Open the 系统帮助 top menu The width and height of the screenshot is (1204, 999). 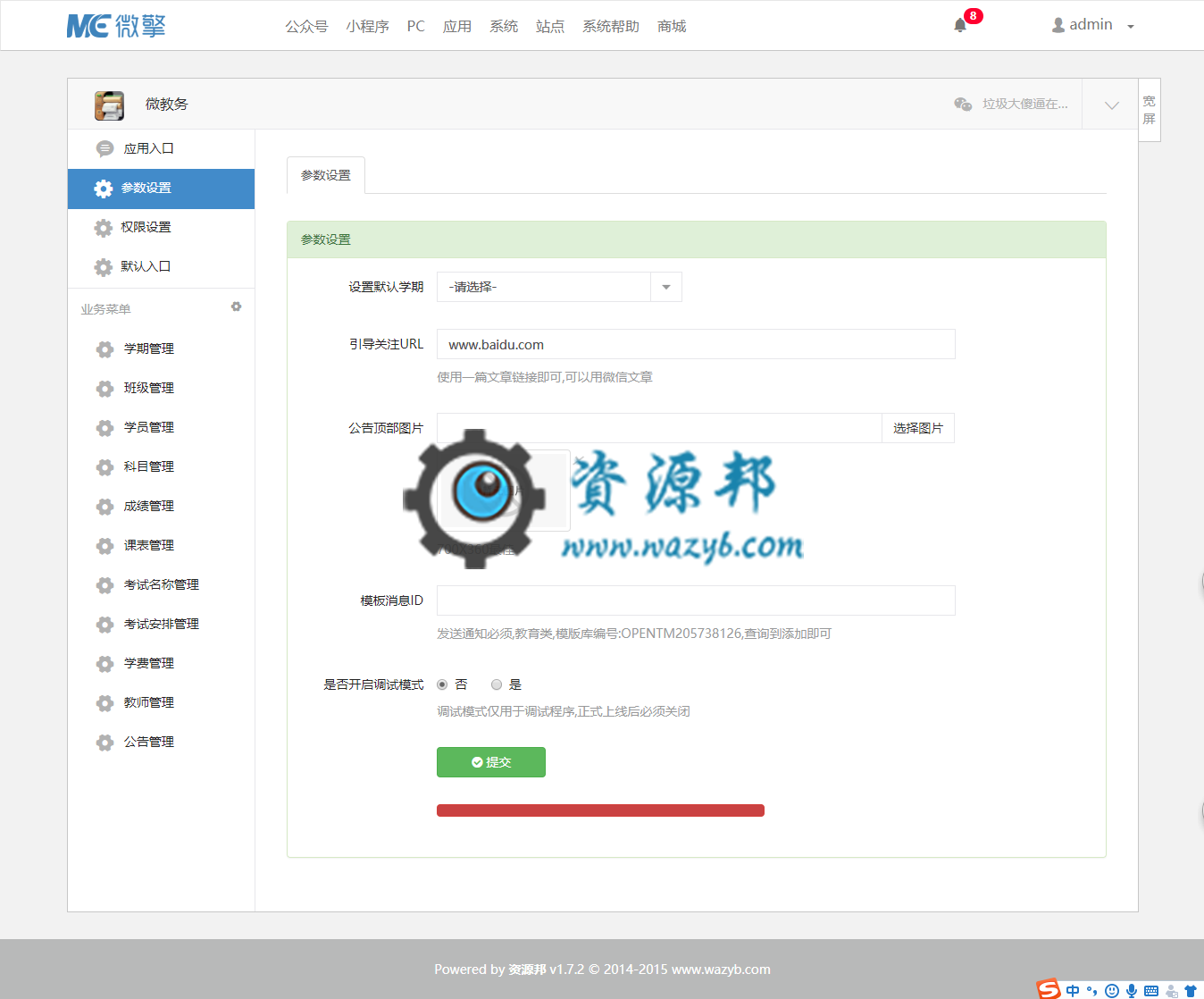coord(611,26)
